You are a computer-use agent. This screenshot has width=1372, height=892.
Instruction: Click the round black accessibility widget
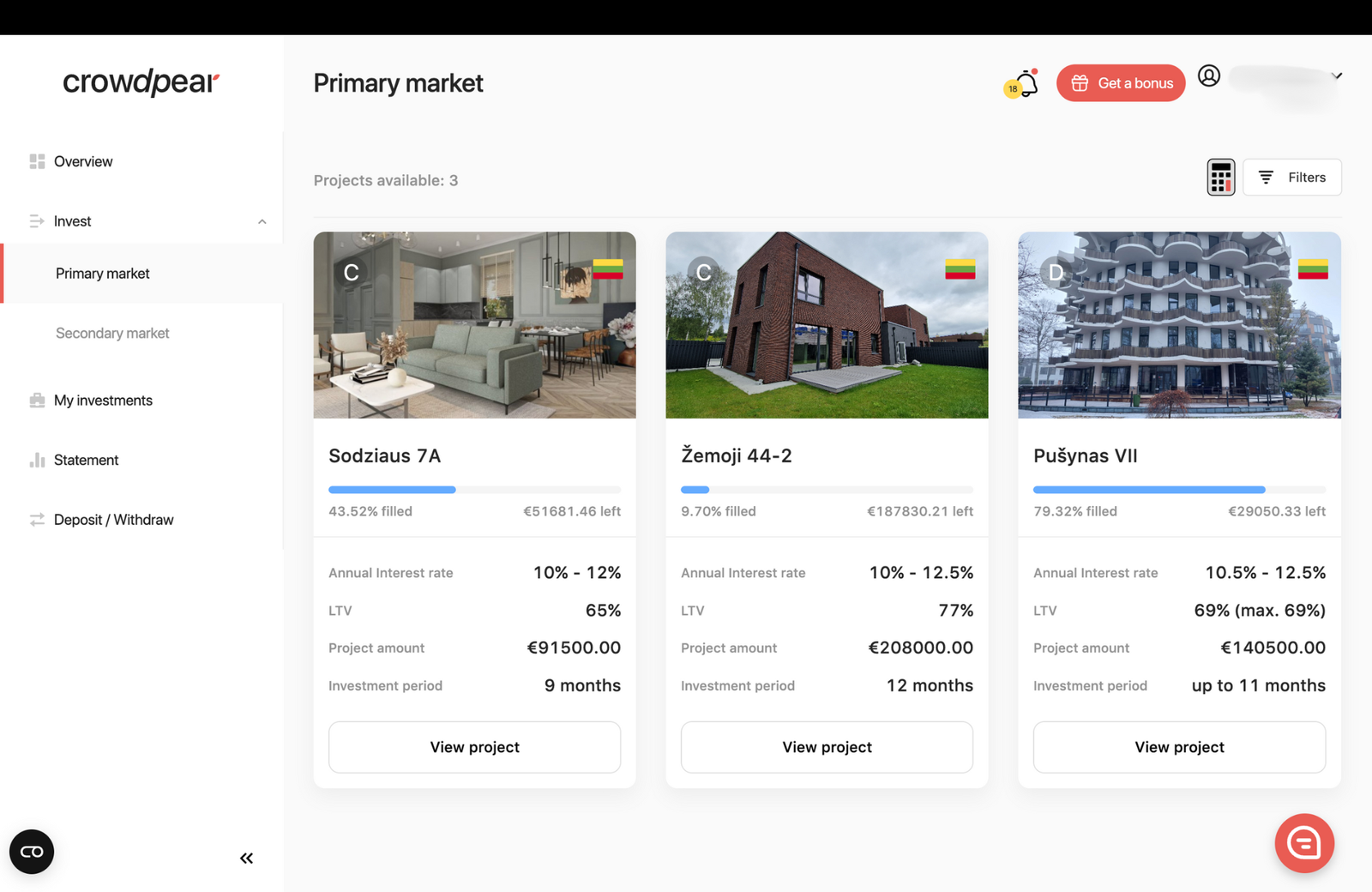coord(32,852)
